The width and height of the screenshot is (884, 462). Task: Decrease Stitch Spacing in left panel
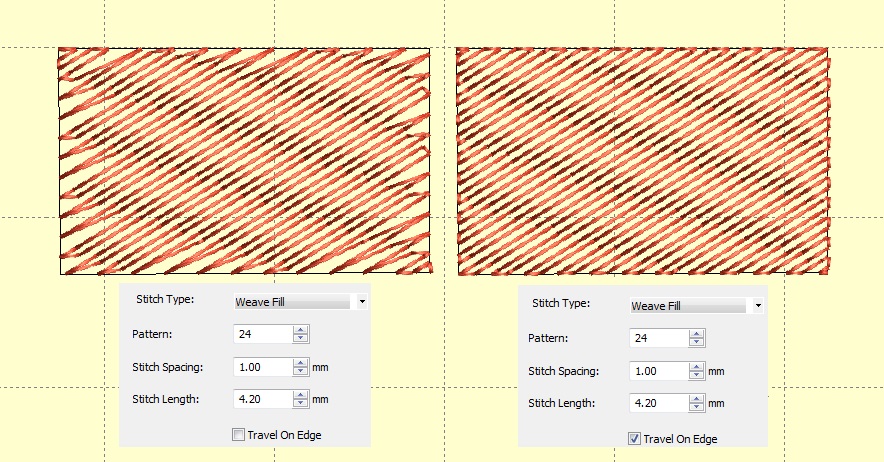pos(300,371)
